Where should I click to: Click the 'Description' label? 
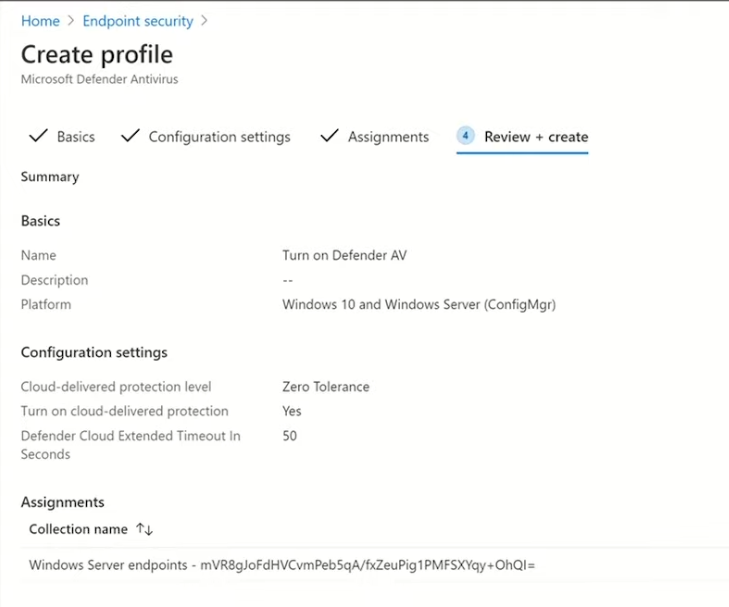(x=54, y=280)
